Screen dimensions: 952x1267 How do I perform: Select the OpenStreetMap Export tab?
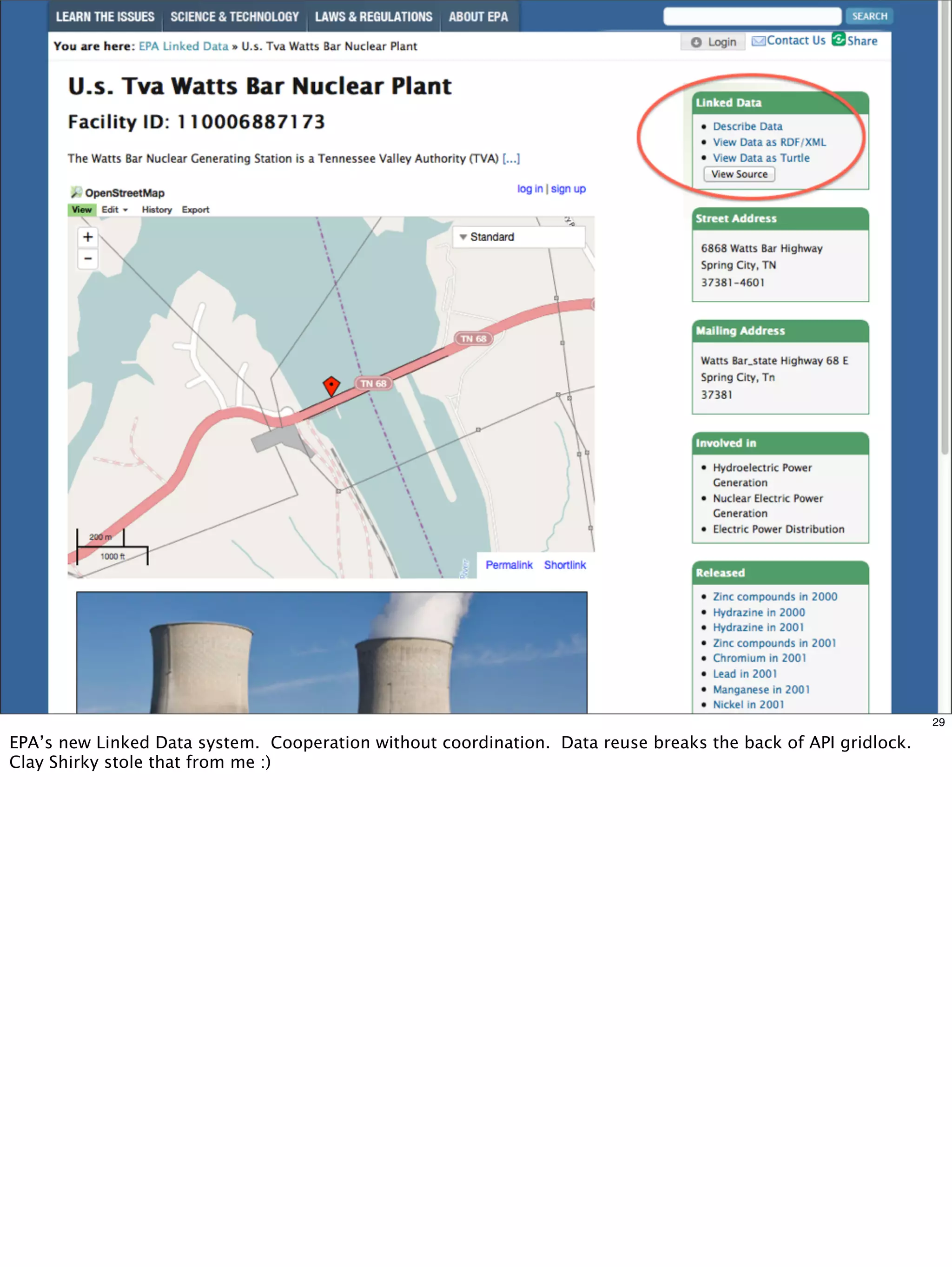point(195,210)
